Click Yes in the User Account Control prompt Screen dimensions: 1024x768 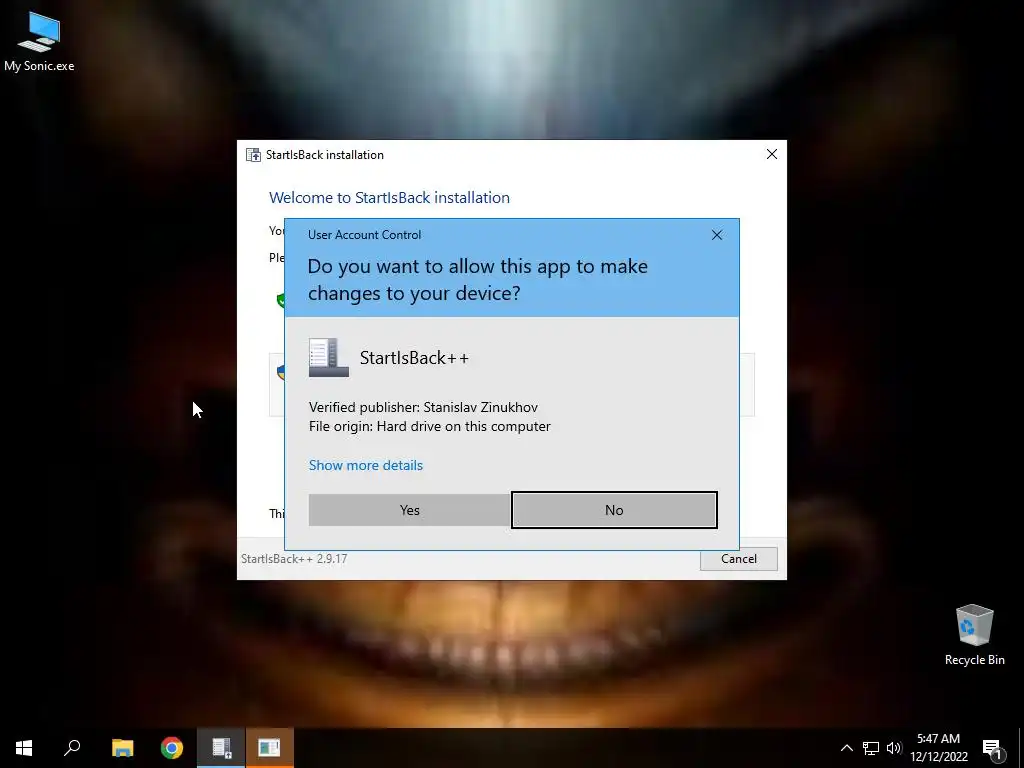[409, 510]
